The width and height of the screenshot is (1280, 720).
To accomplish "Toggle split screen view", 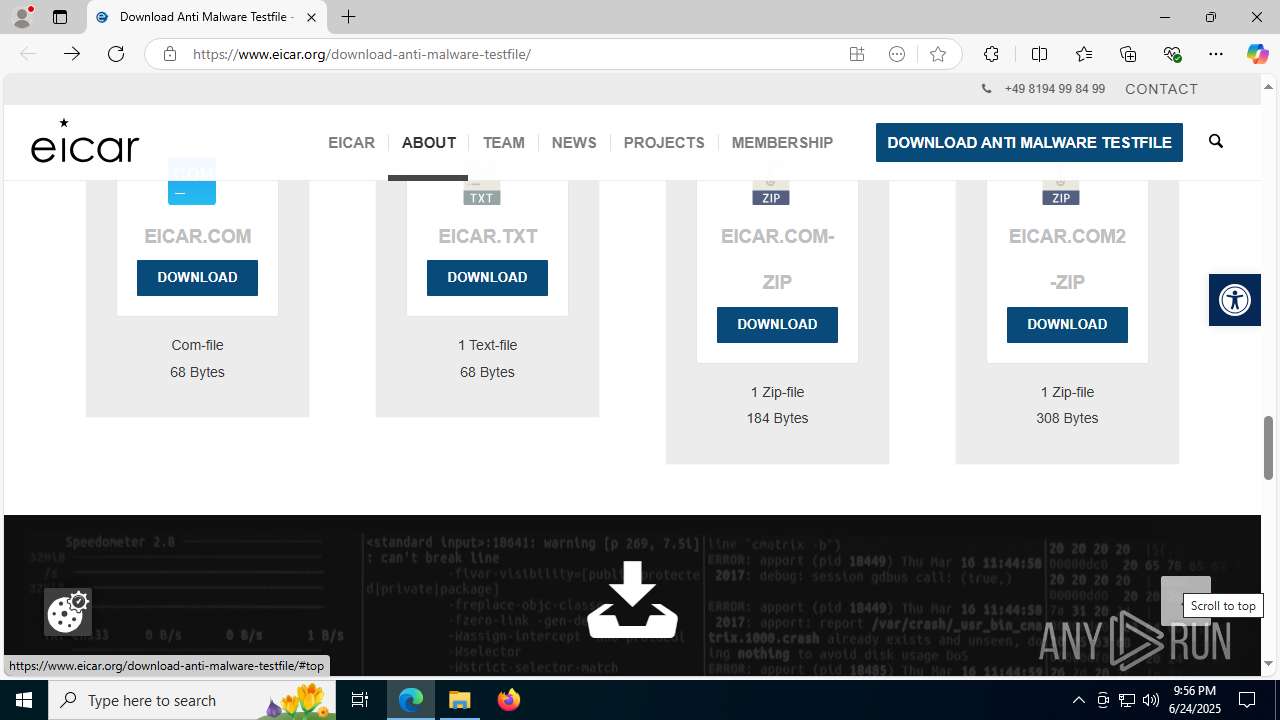I will tap(1039, 54).
